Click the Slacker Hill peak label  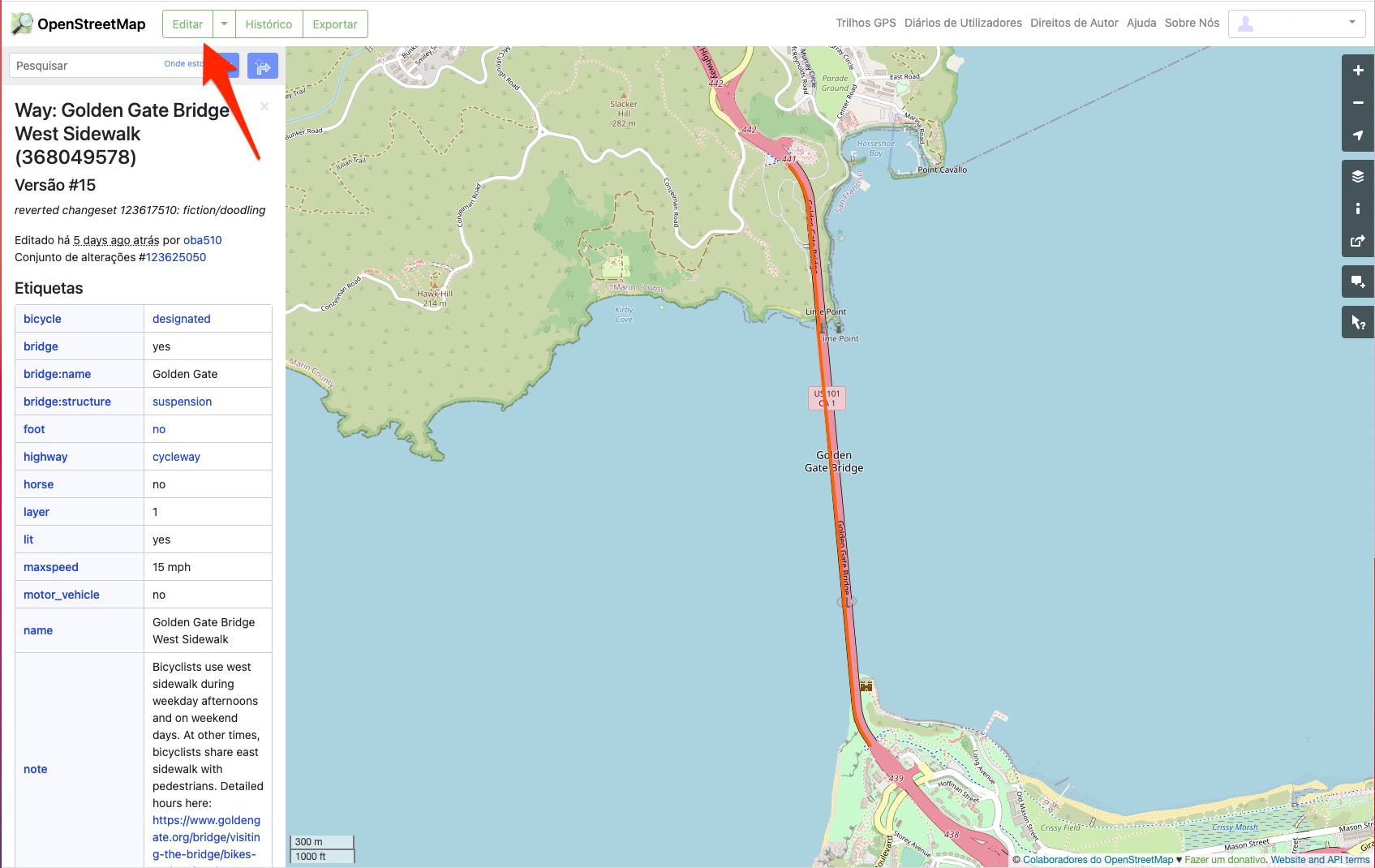(624, 114)
